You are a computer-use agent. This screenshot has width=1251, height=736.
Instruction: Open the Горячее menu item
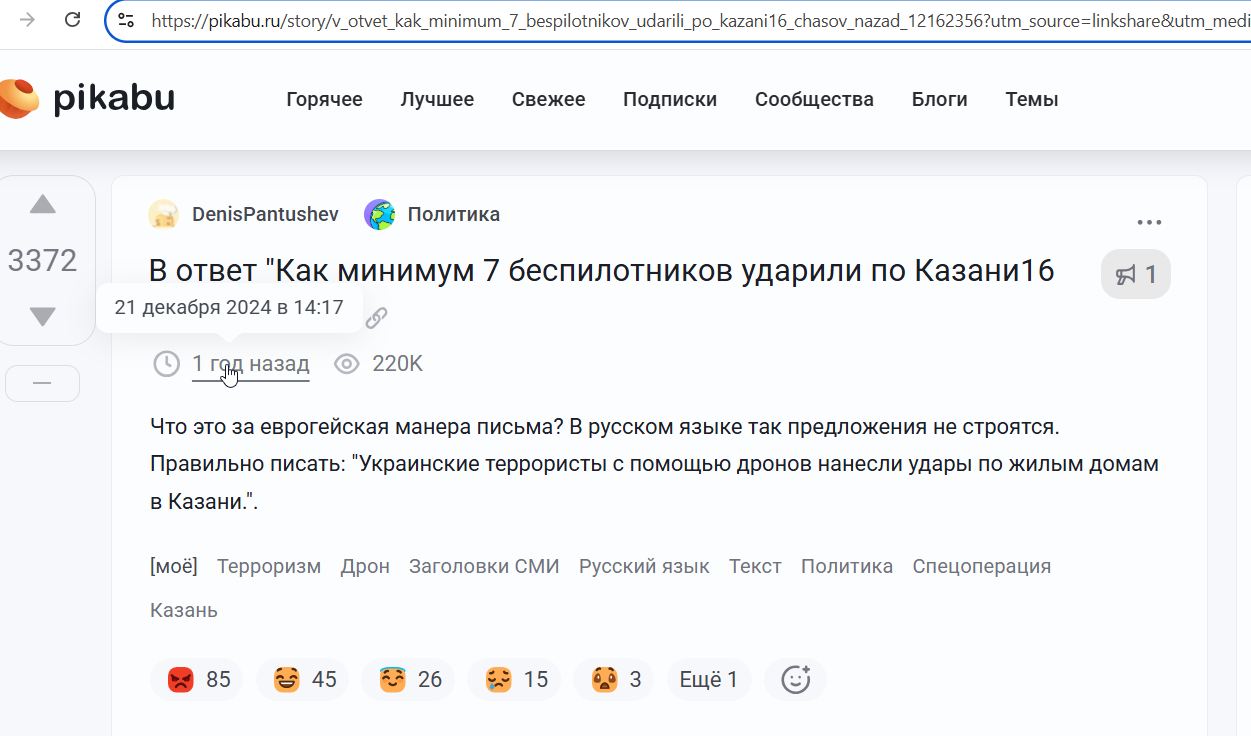click(x=324, y=99)
